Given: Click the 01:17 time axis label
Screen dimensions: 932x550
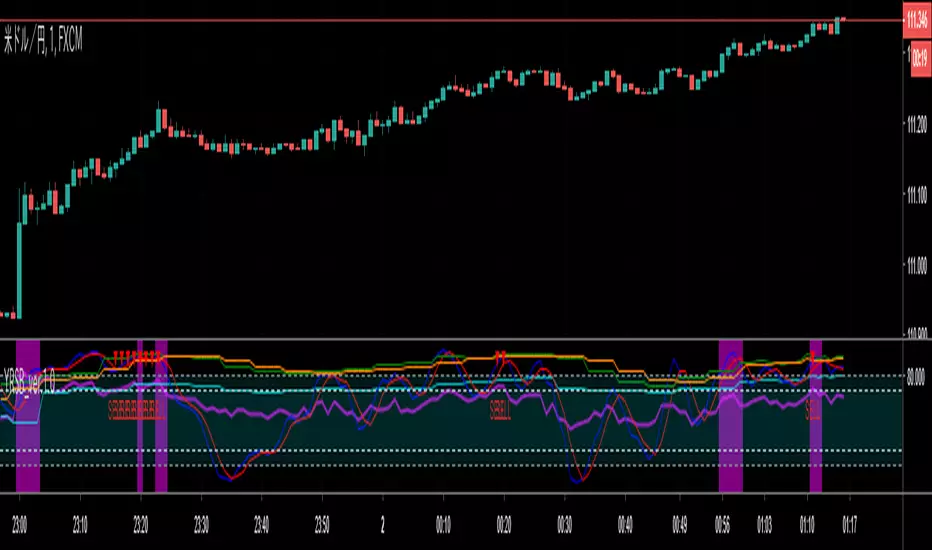Looking at the screenshot, I should click(x=849, y=525).
